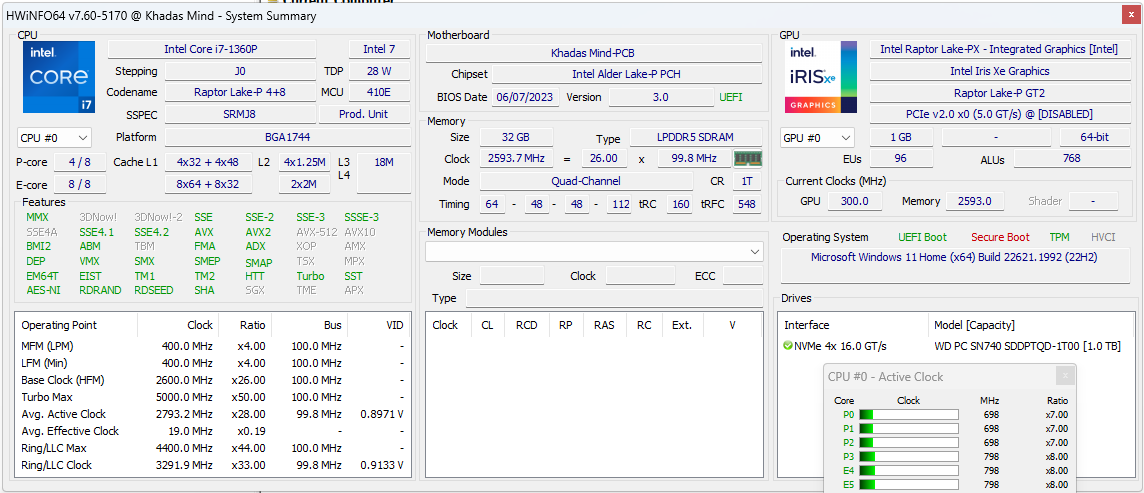
Task: Click the Prod. Unit field
Action: pyautogui.click(x=364, y=114)
